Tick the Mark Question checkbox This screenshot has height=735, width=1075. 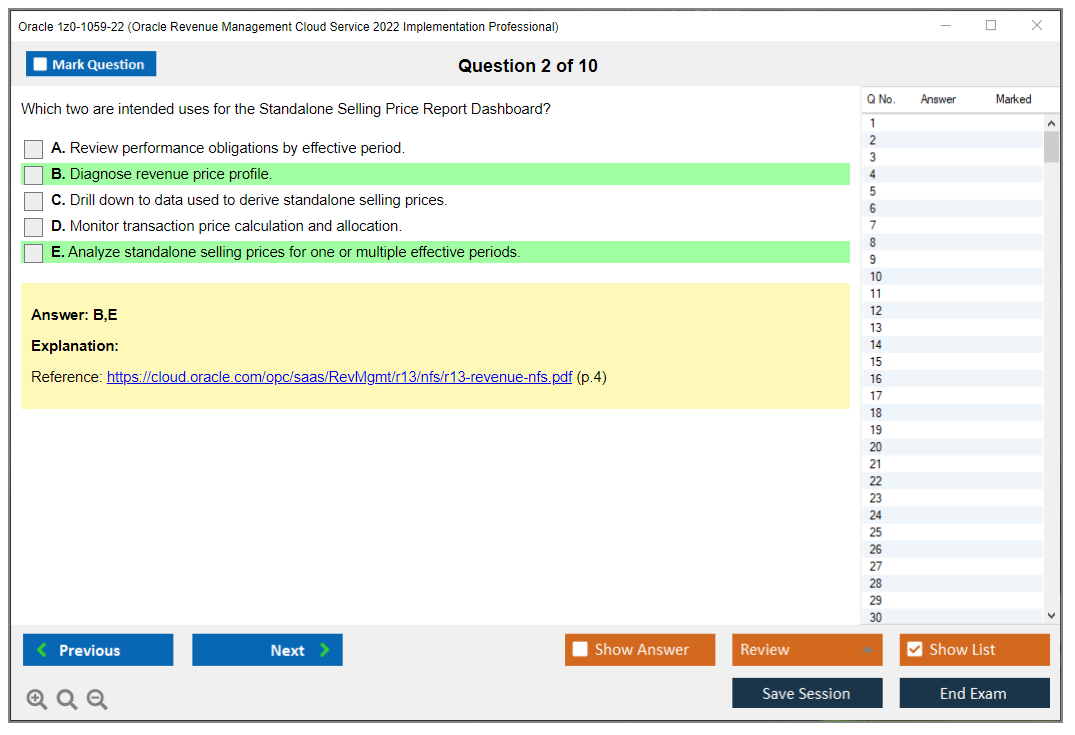click(x=40, y=65)
